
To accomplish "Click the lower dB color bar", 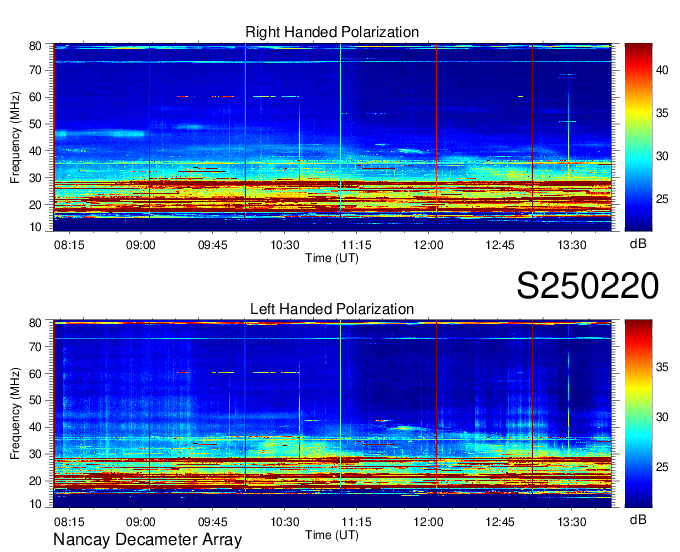I will click(638, 414).
